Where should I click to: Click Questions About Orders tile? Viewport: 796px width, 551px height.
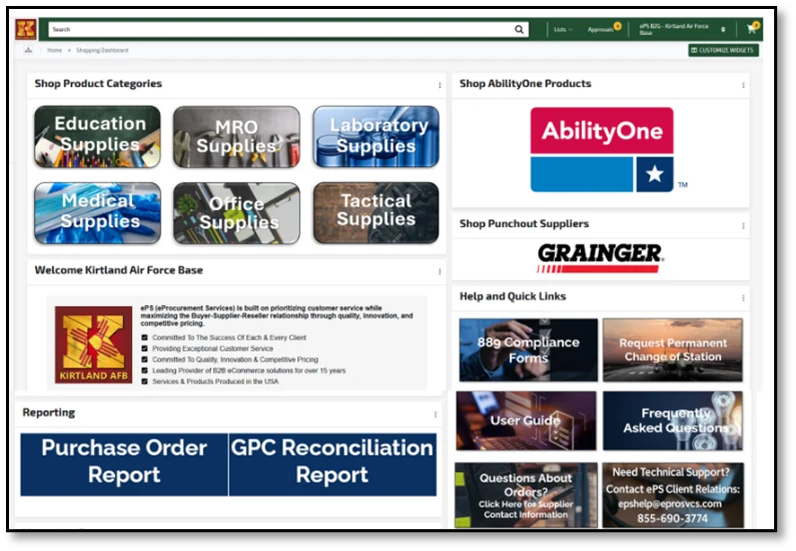click(x=526, y=495)
